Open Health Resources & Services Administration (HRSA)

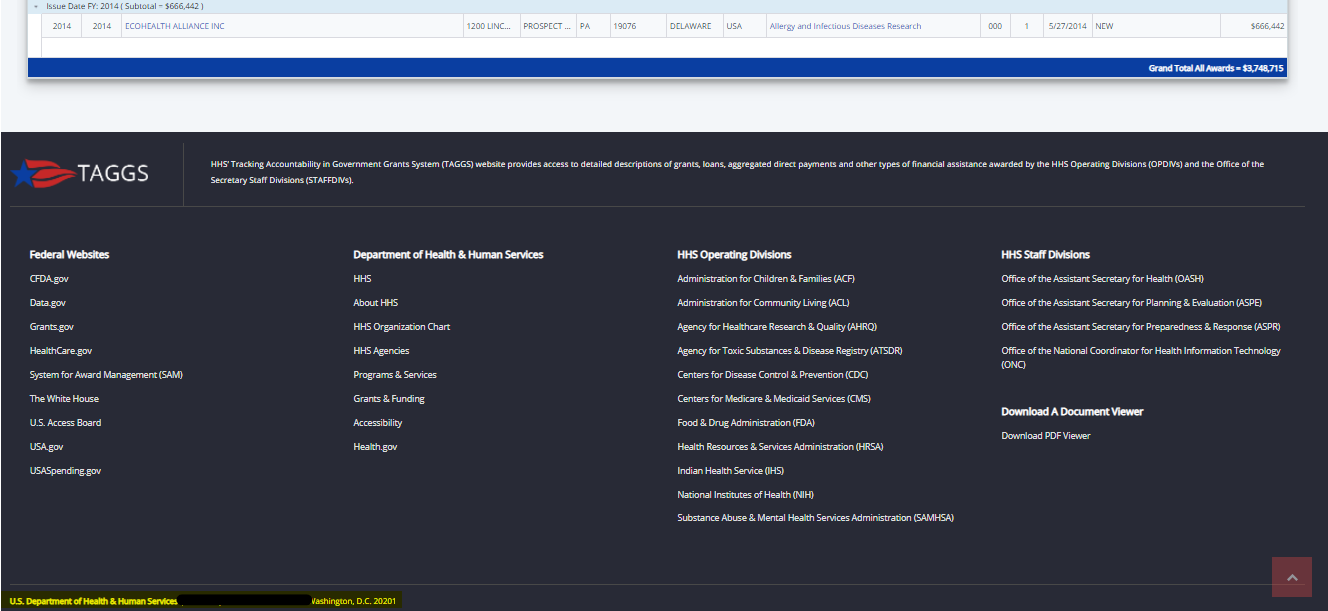click(780, 447)
